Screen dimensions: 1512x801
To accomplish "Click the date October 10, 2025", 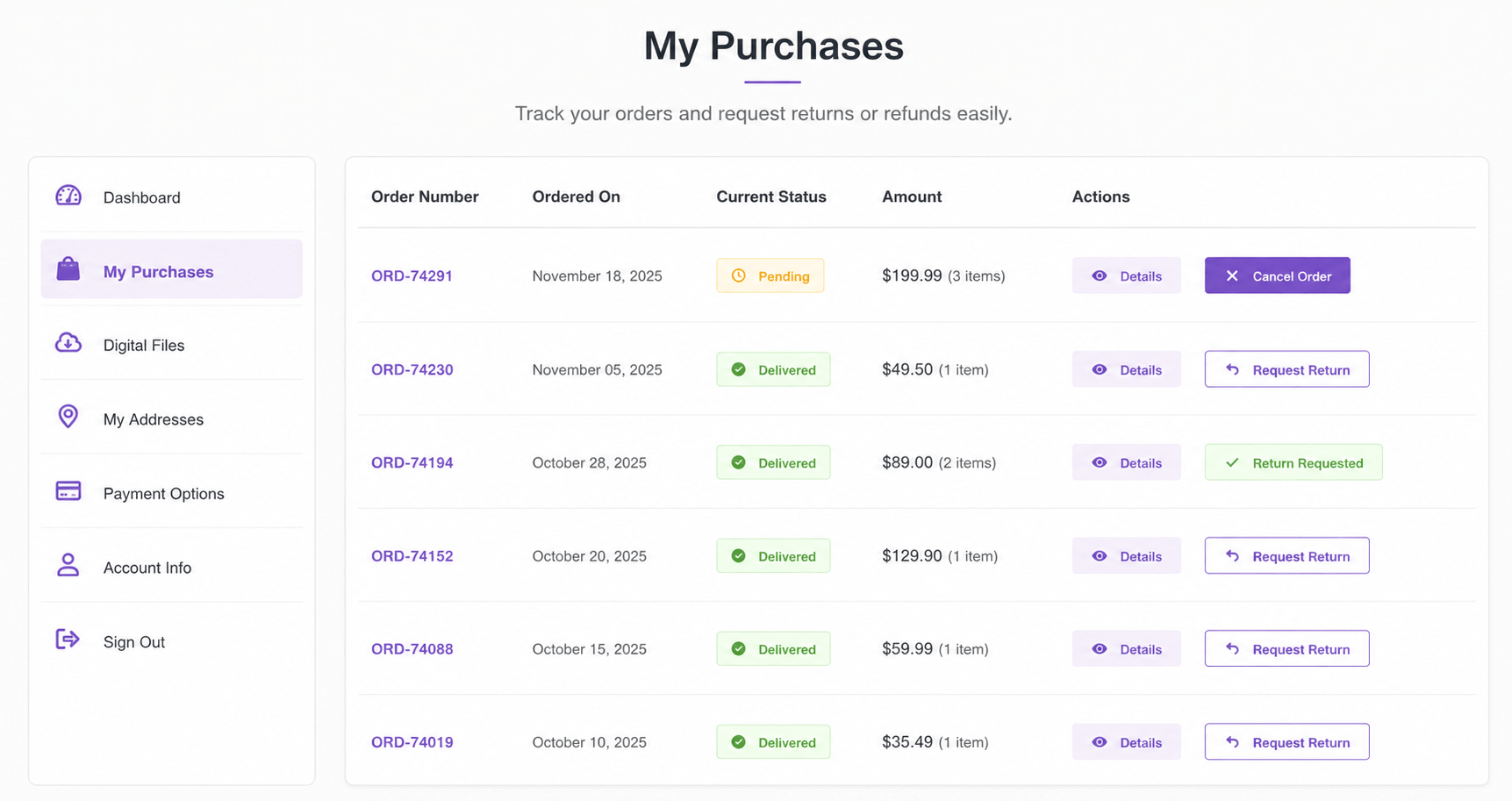I will click(x=589, y=742).
